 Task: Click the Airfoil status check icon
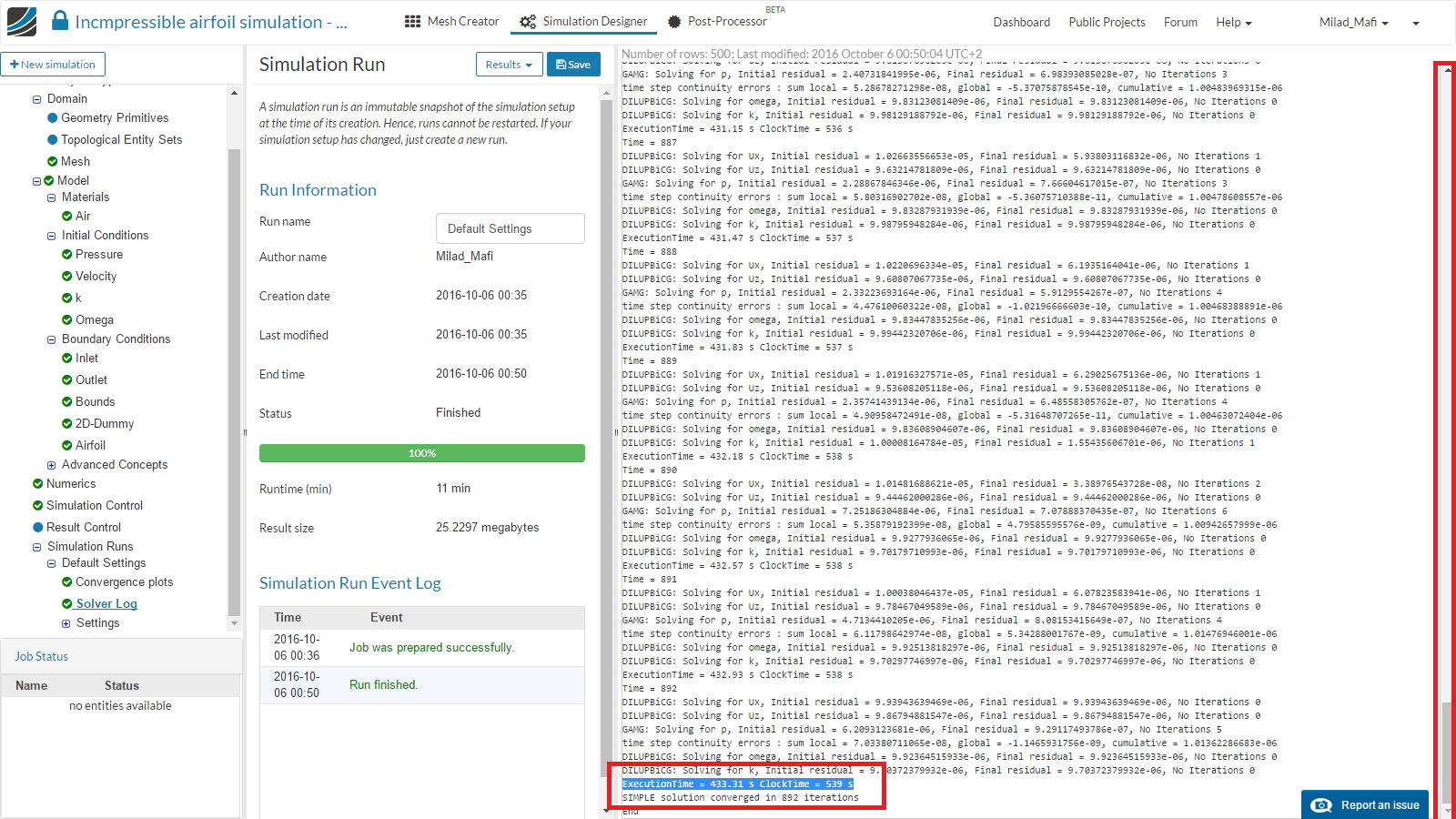point(67,445)
